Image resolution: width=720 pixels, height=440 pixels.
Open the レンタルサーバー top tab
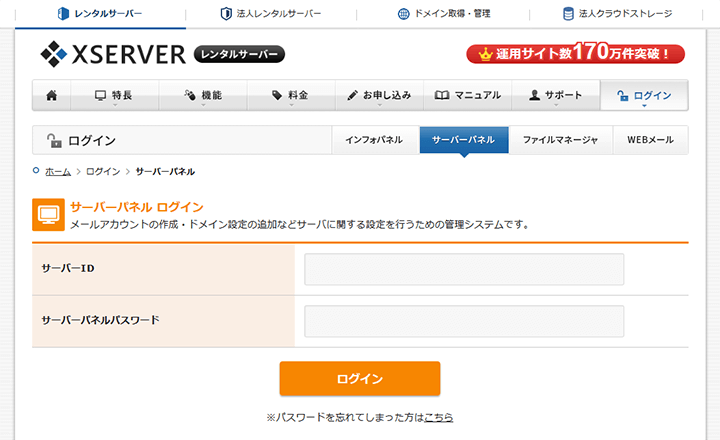click(x=100, y=14)
